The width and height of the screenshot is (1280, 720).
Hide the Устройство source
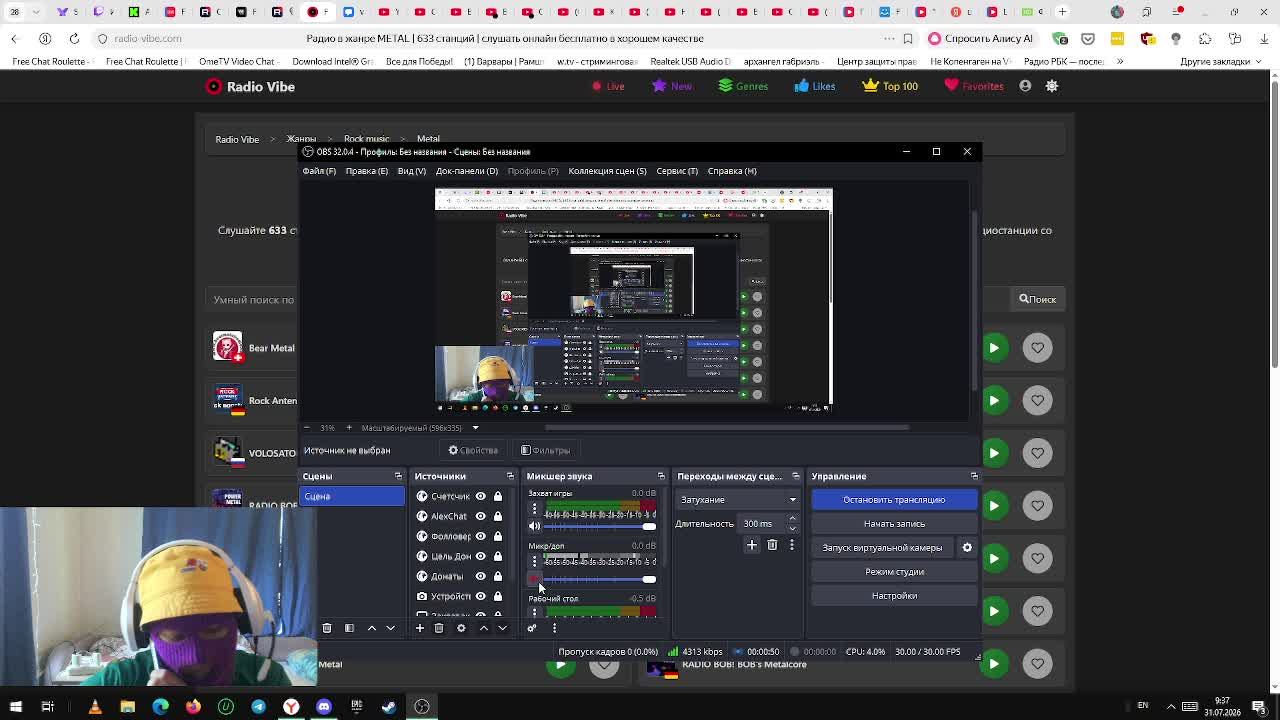480,596
